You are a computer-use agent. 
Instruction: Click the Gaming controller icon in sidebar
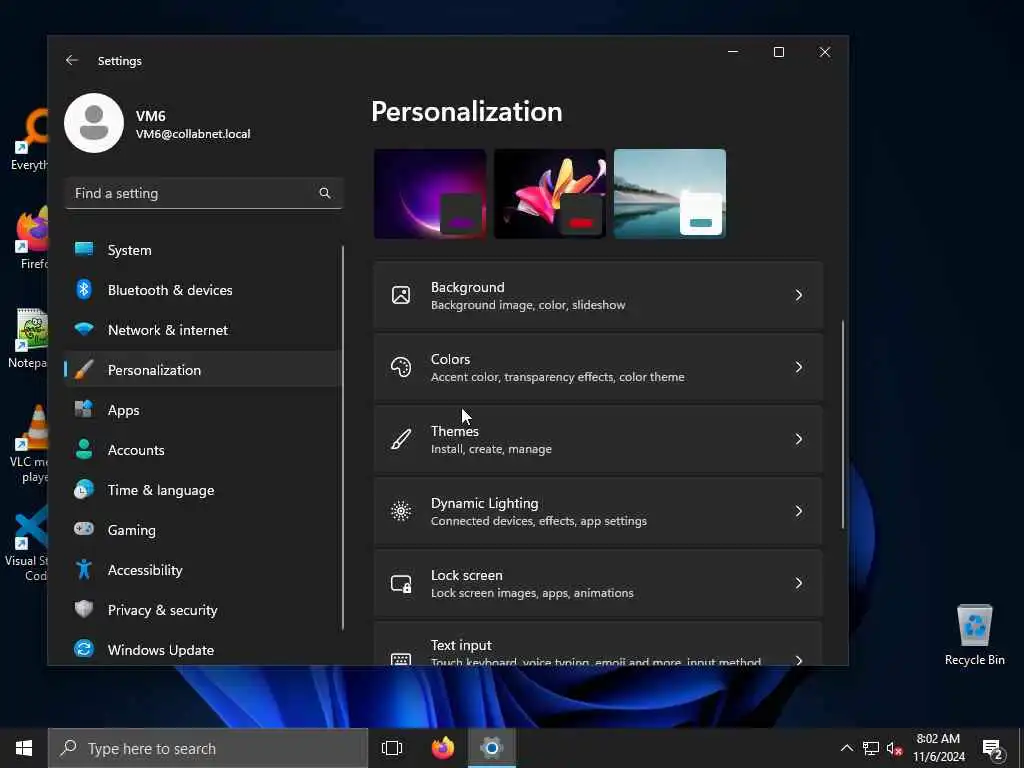(84, 529)
